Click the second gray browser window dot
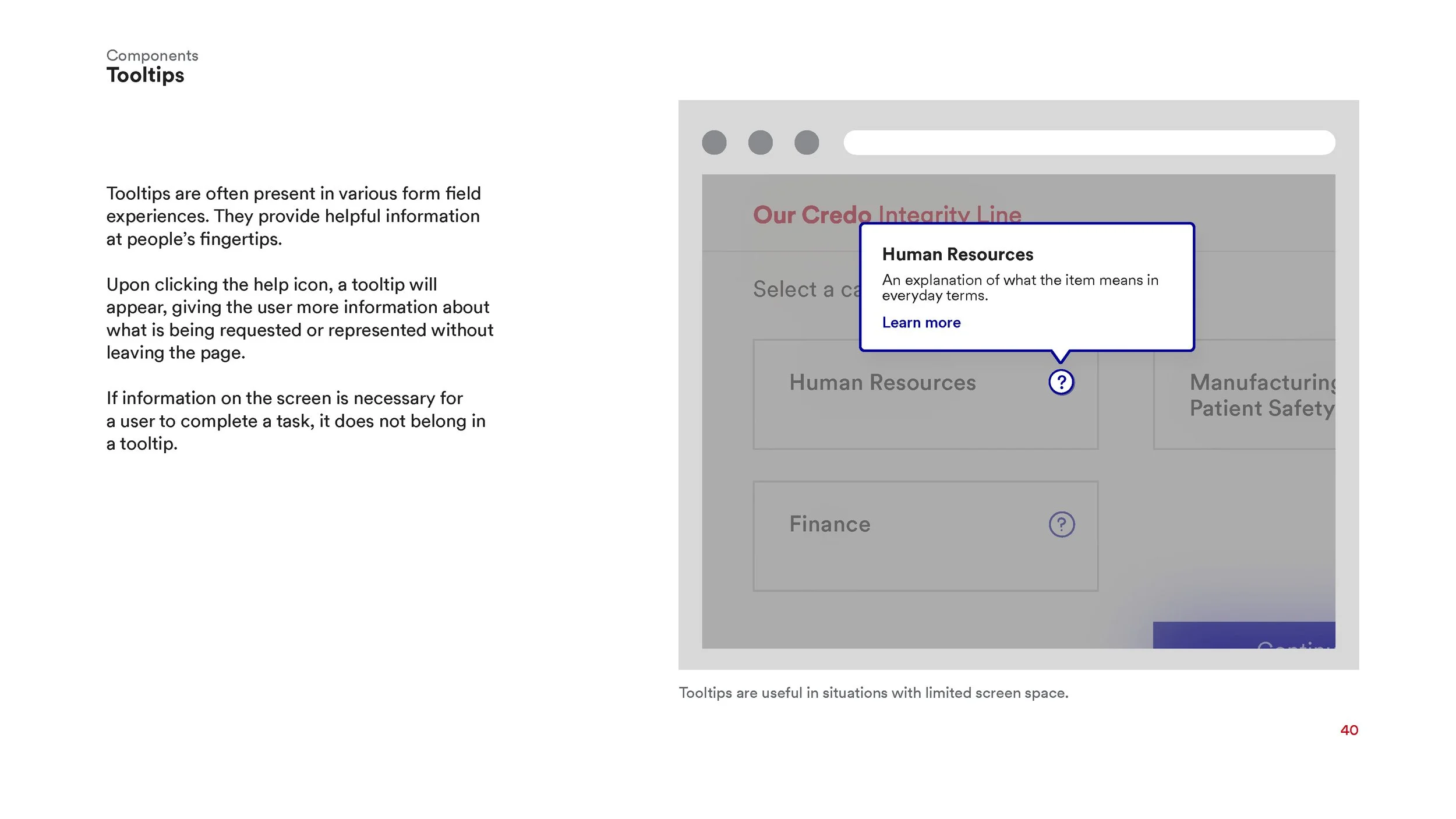Viewport: 1456px width, 819px height. [x=760, y=143]
